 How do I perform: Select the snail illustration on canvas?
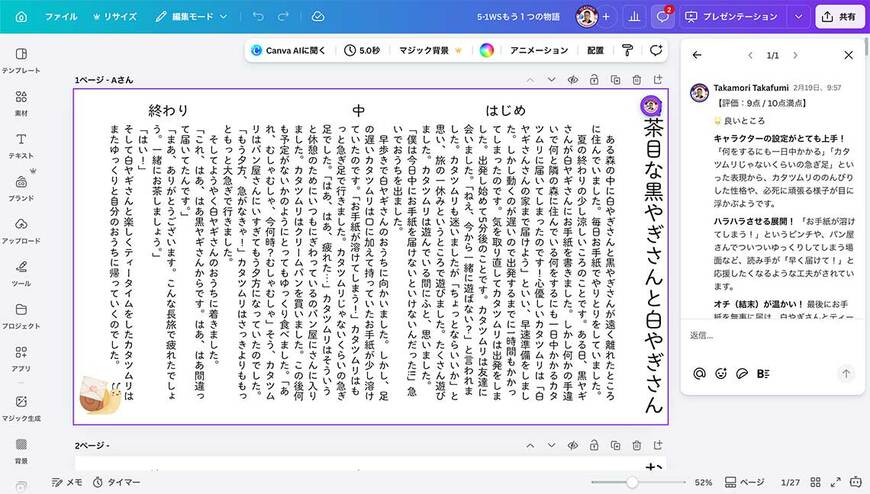coord(100,395)
